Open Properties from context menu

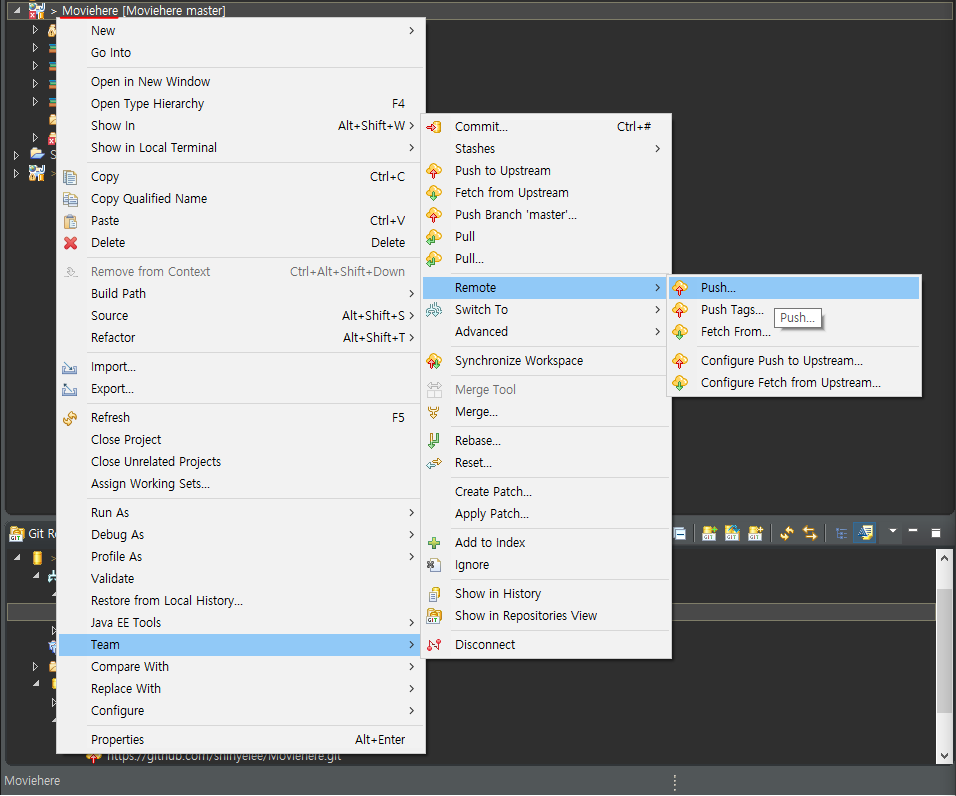pyautogui.click(x=240, y=740)
